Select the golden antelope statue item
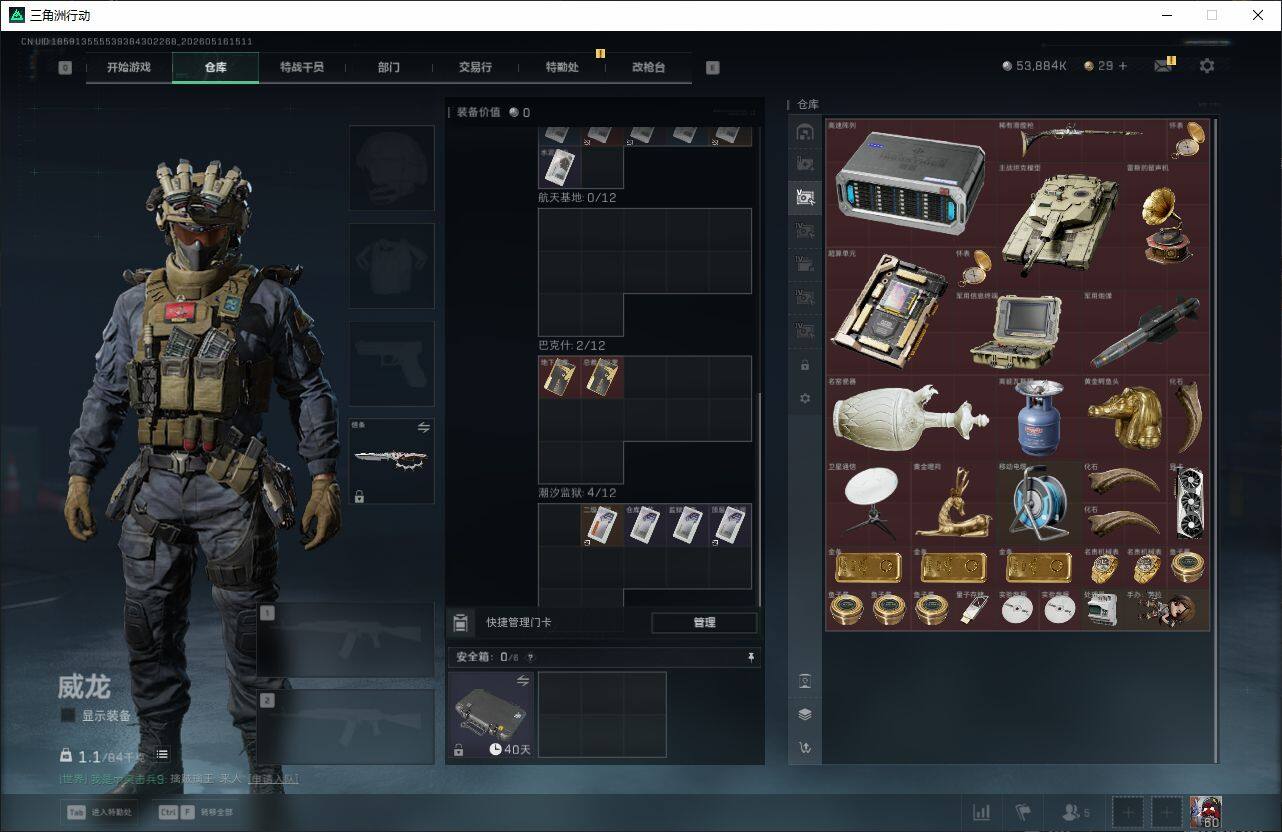 point(953,502)
